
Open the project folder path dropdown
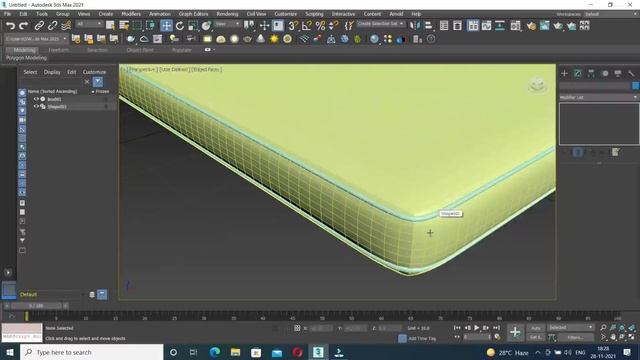pos(36,39)
